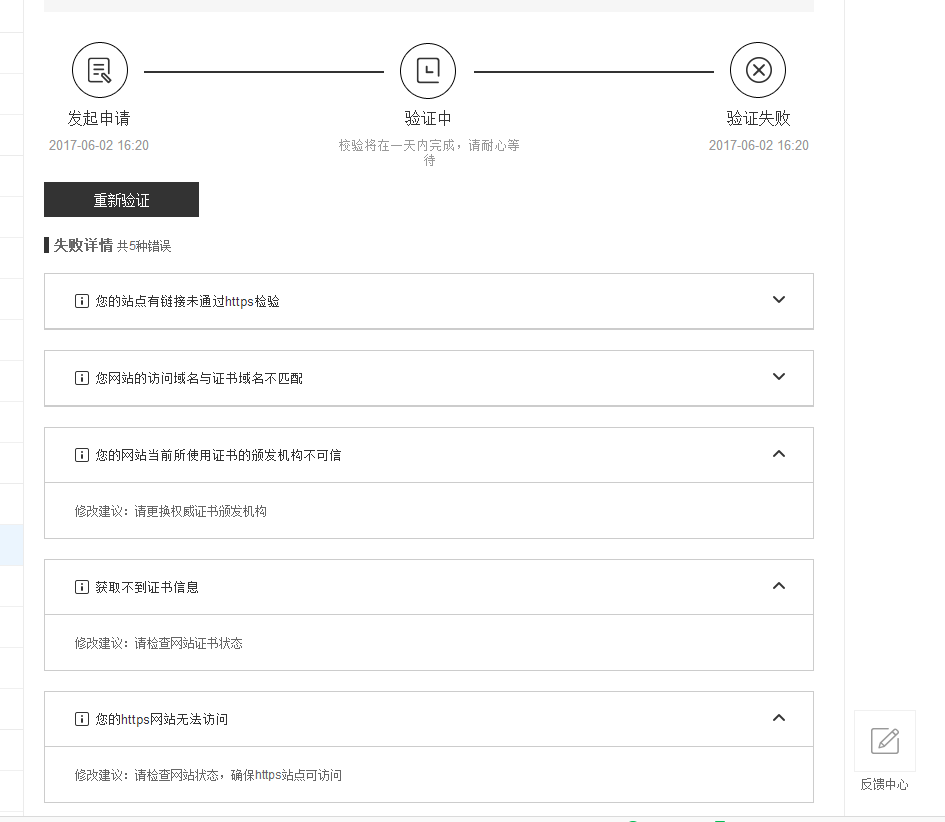Collapse the 颁发机构不可信 error details
Viewport: 945px width, 822px height.
779,454
